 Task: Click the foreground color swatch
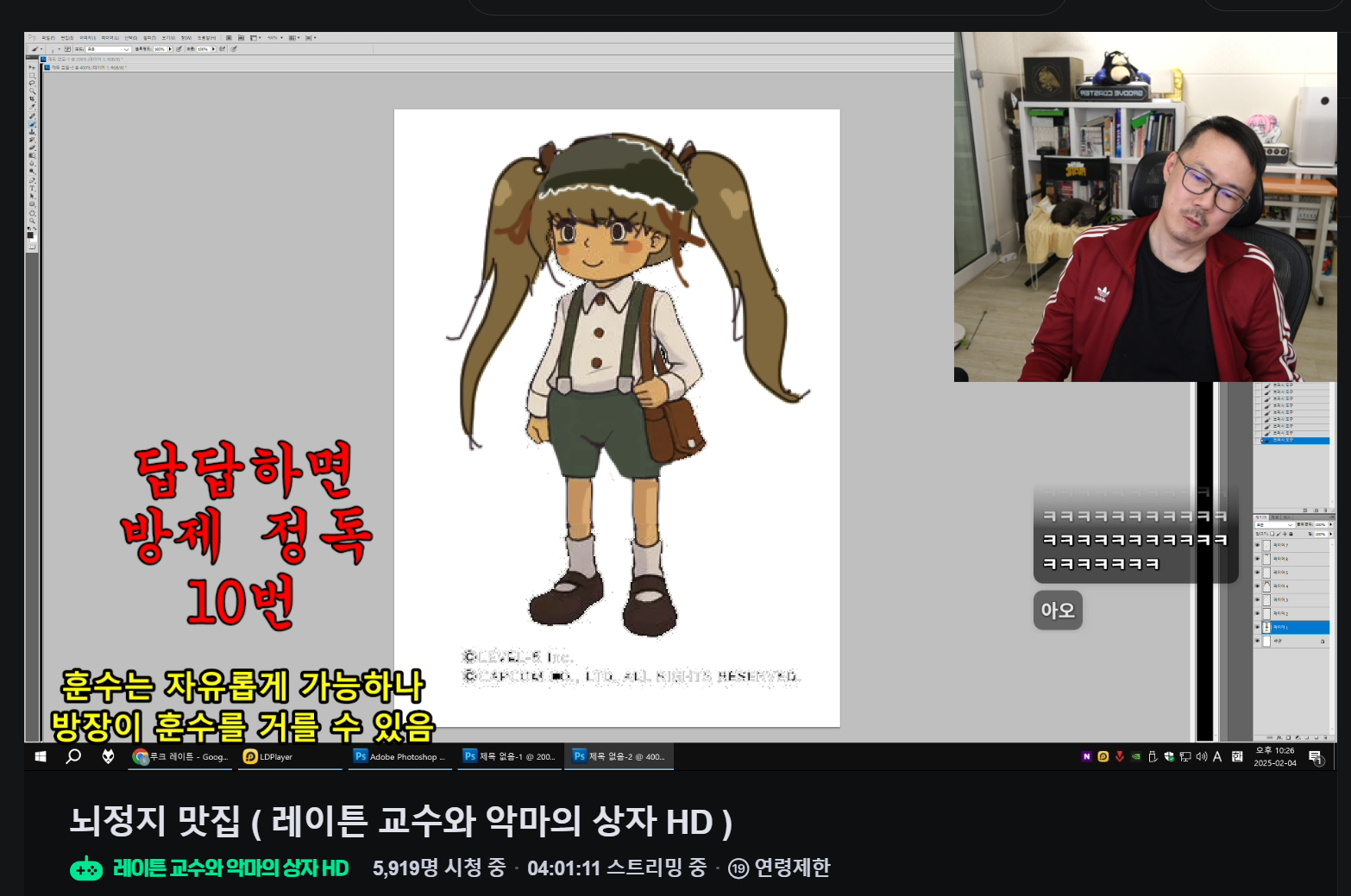click(x=30, y=235)
